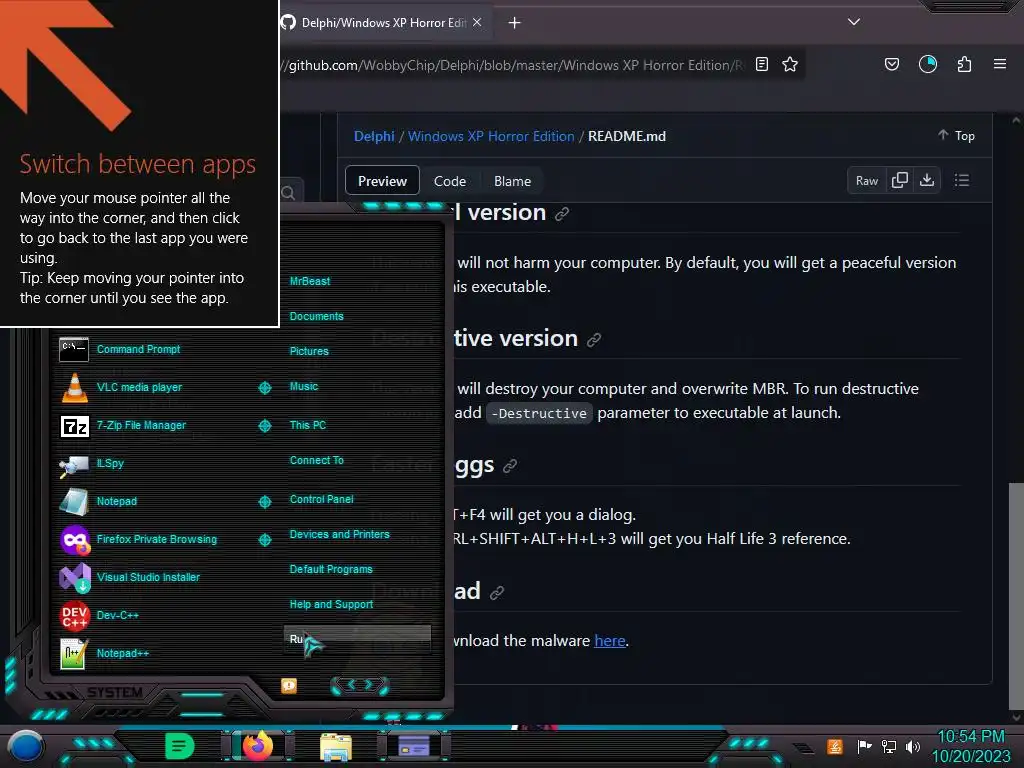Click double-arrow button at Start menu bottom
Image resolution: width=1024 pixels, height=768 pixels.
coord(360,685)
